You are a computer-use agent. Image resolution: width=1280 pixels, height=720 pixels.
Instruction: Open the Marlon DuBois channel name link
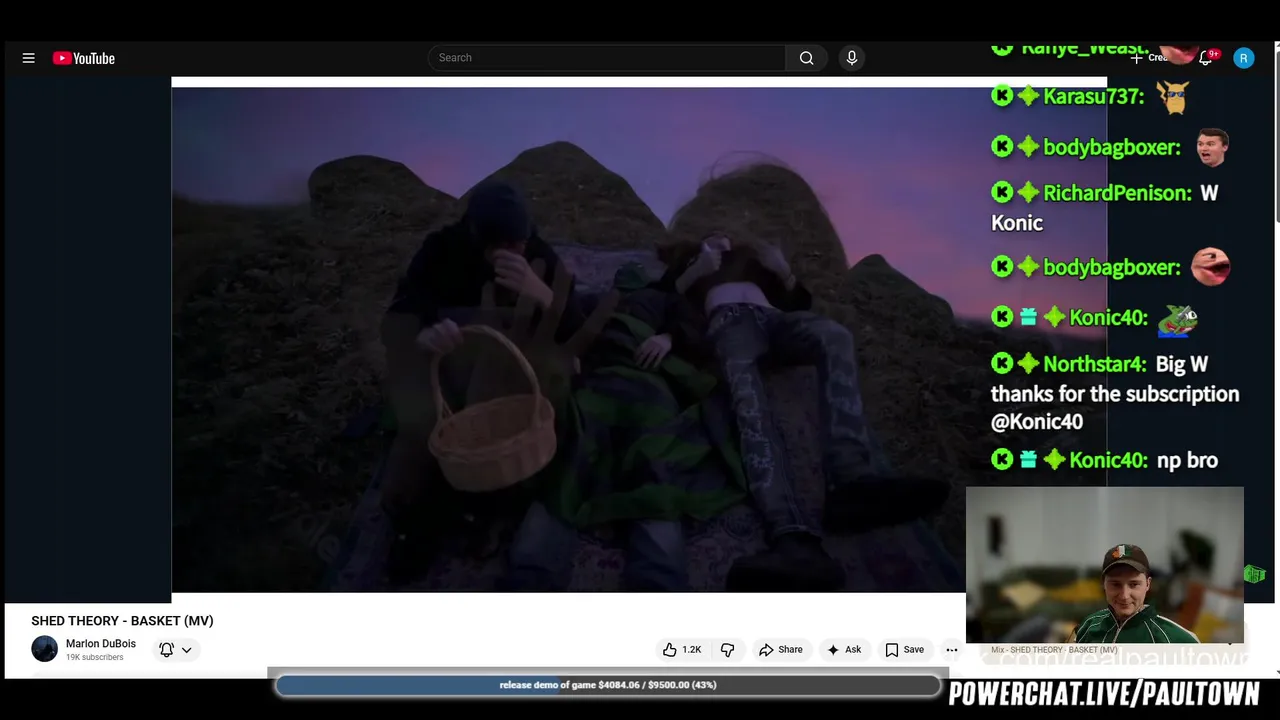click(101, 644)
